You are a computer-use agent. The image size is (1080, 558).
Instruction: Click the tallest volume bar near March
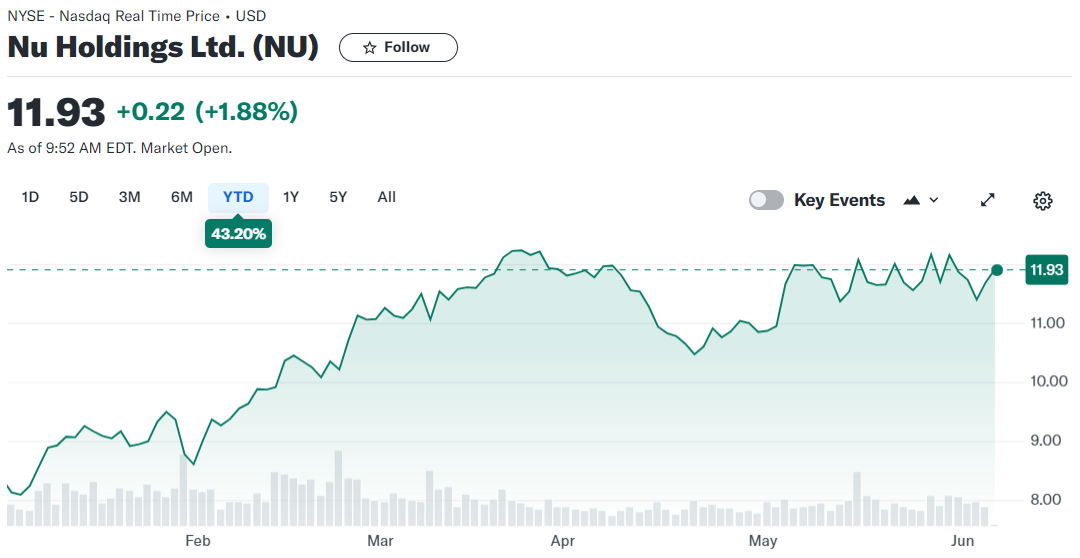pos(338,488)
